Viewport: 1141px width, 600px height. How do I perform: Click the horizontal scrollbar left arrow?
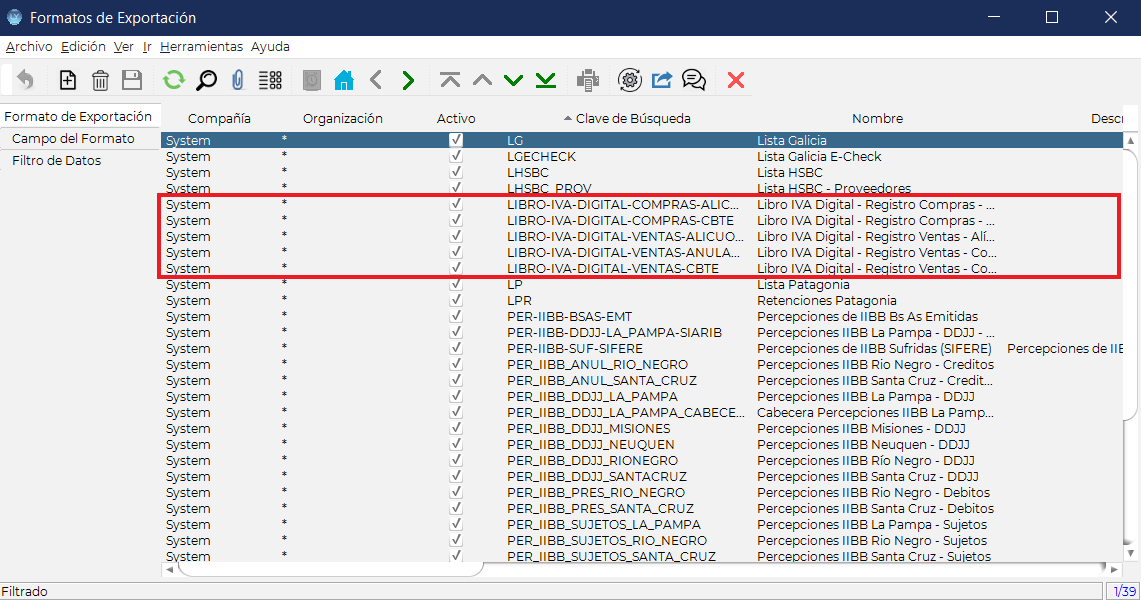pos(170,569)
